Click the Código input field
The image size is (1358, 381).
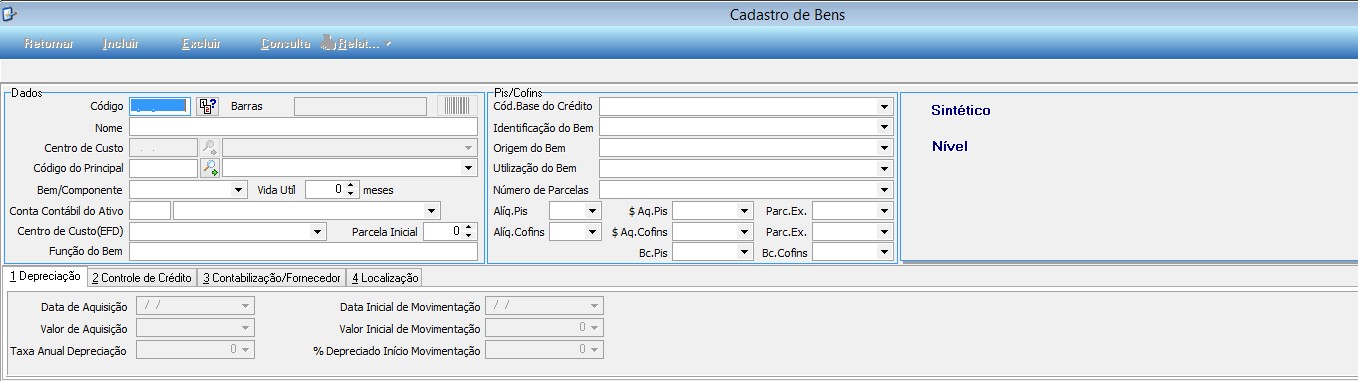click(159, 106)
